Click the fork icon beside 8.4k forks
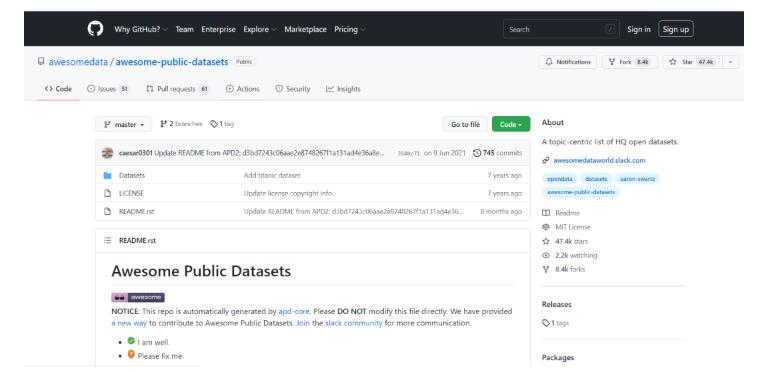This screenshot has width=783, height=372. click(546, 269)
